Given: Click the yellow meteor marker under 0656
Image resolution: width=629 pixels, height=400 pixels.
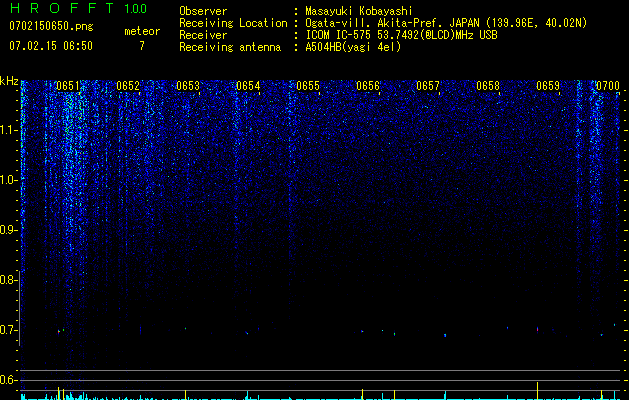Looking at the screenshot, I should [x=362, y=394].
